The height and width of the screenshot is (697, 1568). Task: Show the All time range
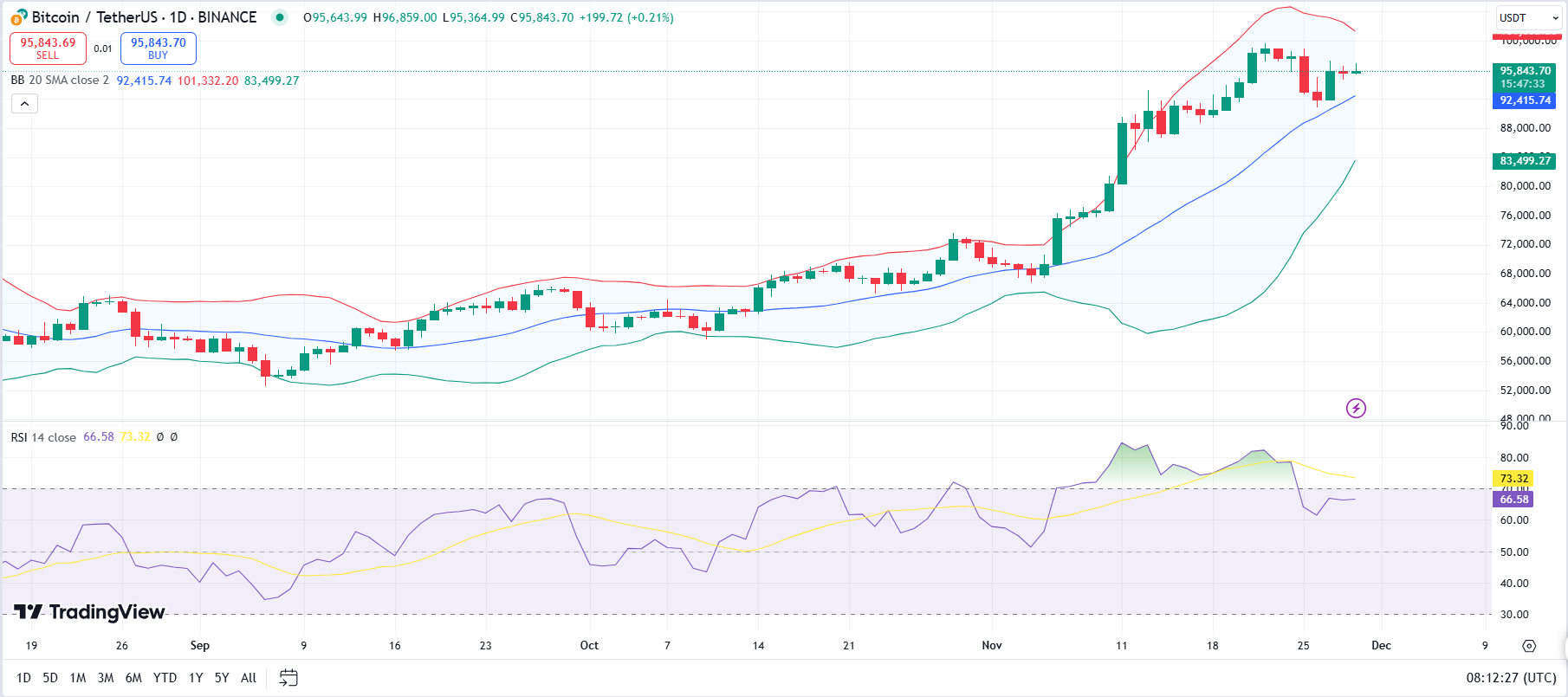pyautogui.click(x=249, y=678)
